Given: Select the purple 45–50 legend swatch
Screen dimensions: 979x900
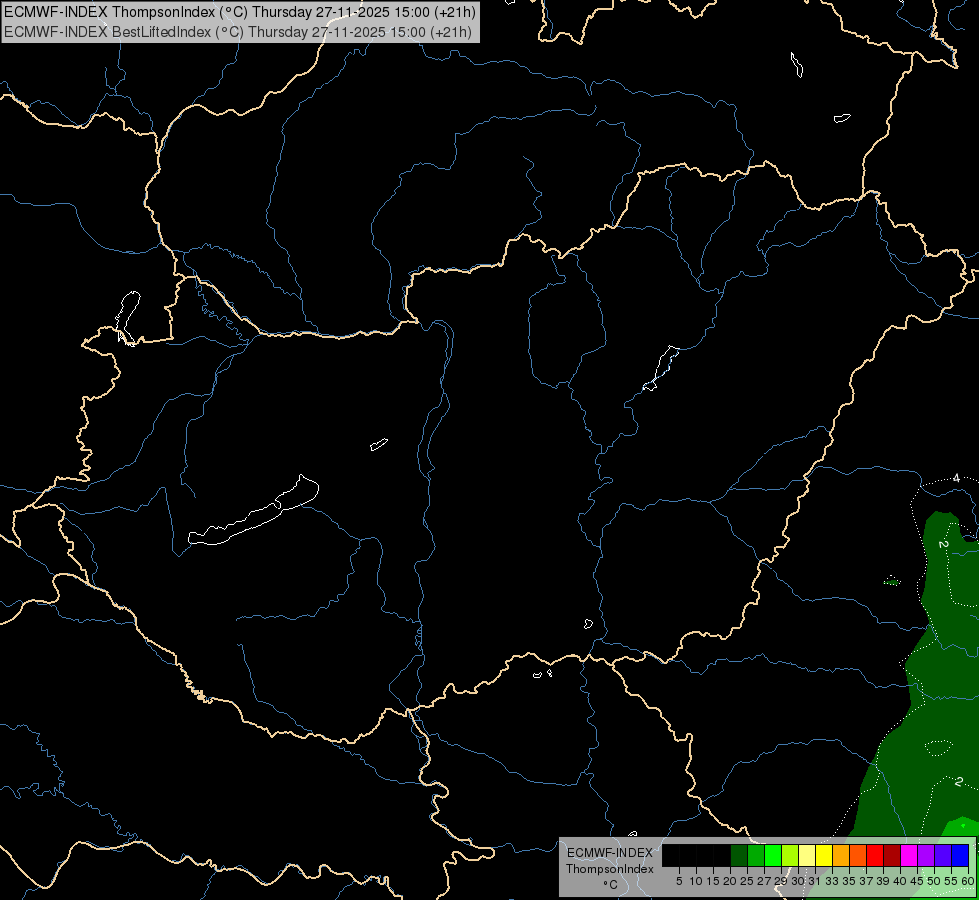Looking at the screenshot, I should [x=926, y=855].
